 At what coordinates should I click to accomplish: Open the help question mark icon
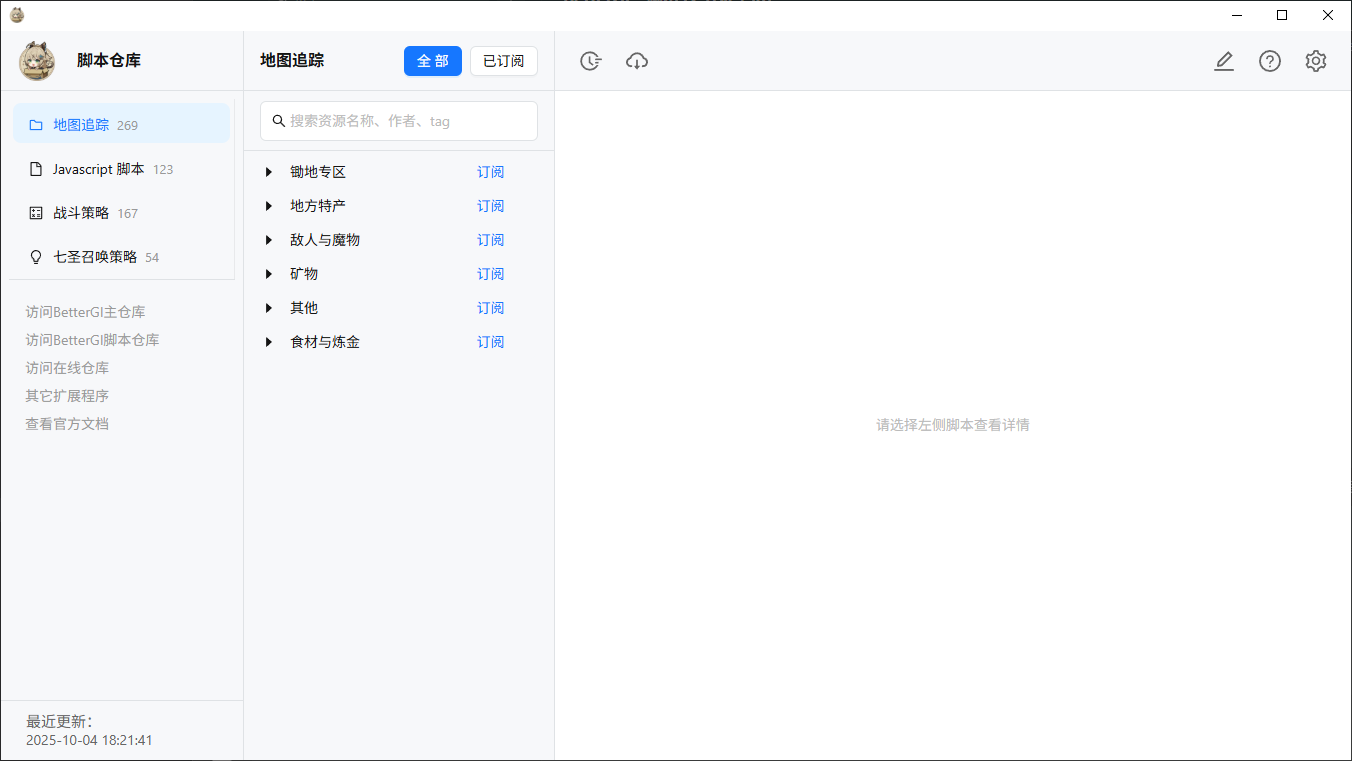[x=1270, y=61]
